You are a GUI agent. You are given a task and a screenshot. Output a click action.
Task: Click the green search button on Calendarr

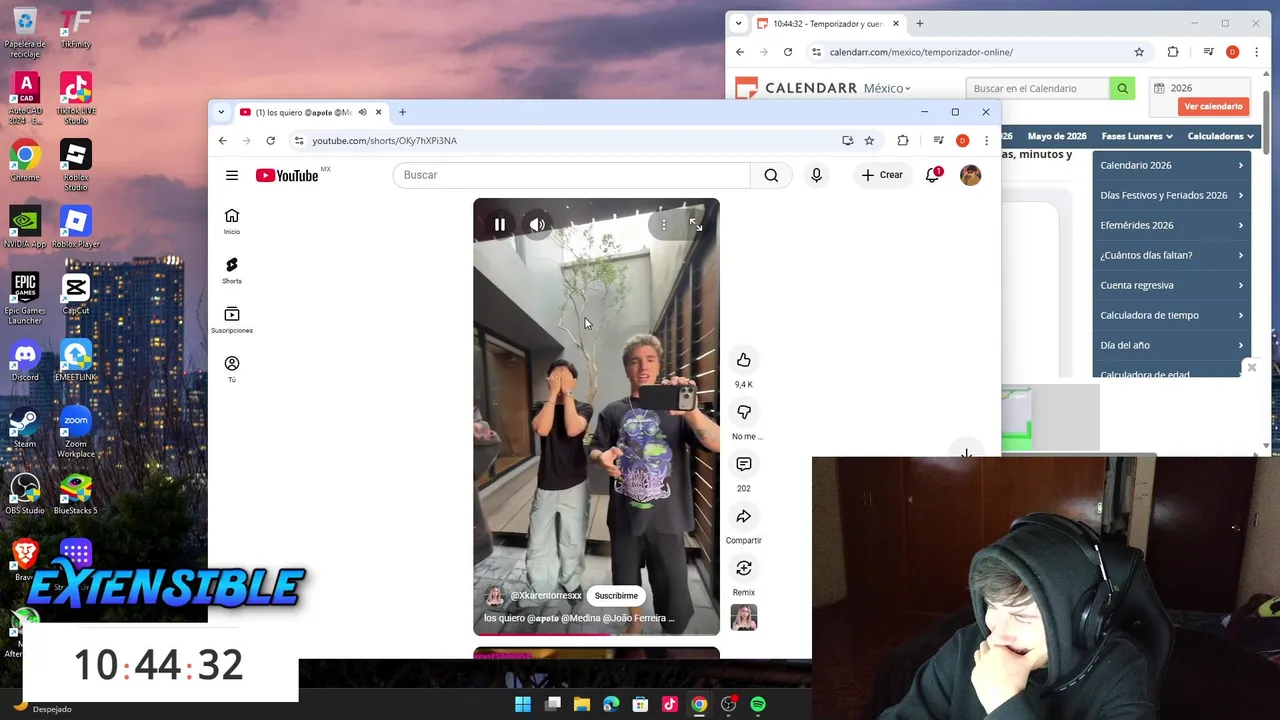pyautogui.click(x=1122, y=88)
